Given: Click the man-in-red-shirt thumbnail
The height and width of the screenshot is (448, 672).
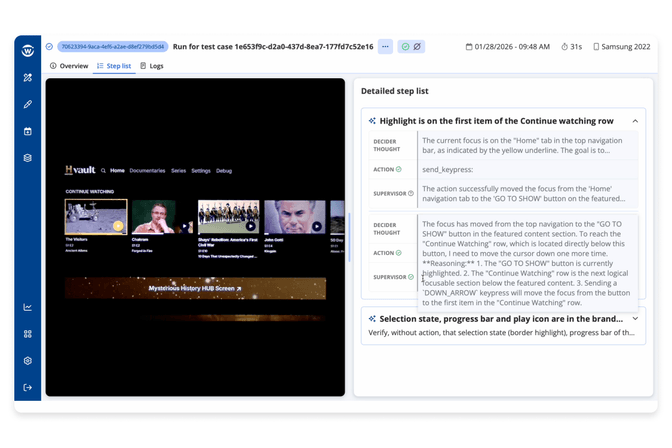Looking at the screenshot, I should pyautogui.click(x=162, y=216).
